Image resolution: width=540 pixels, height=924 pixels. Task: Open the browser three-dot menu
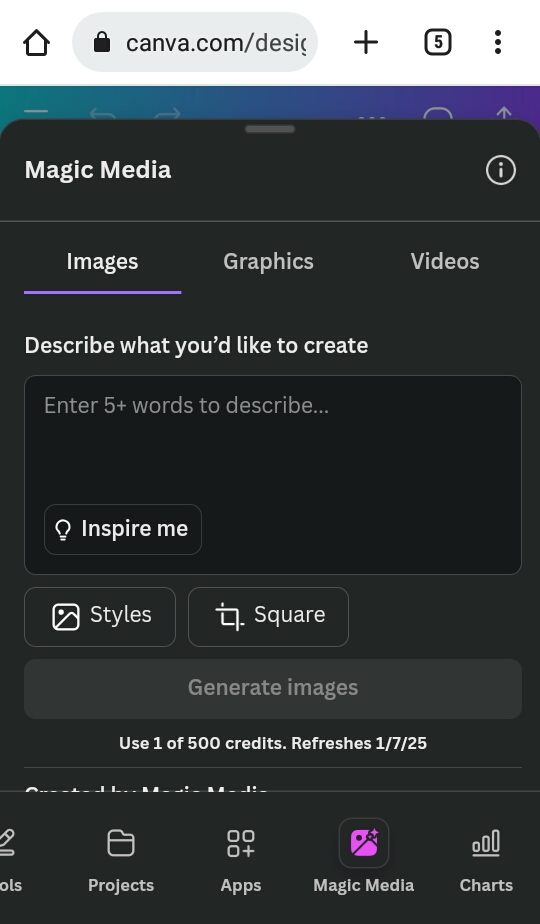[x=498, y=42]
